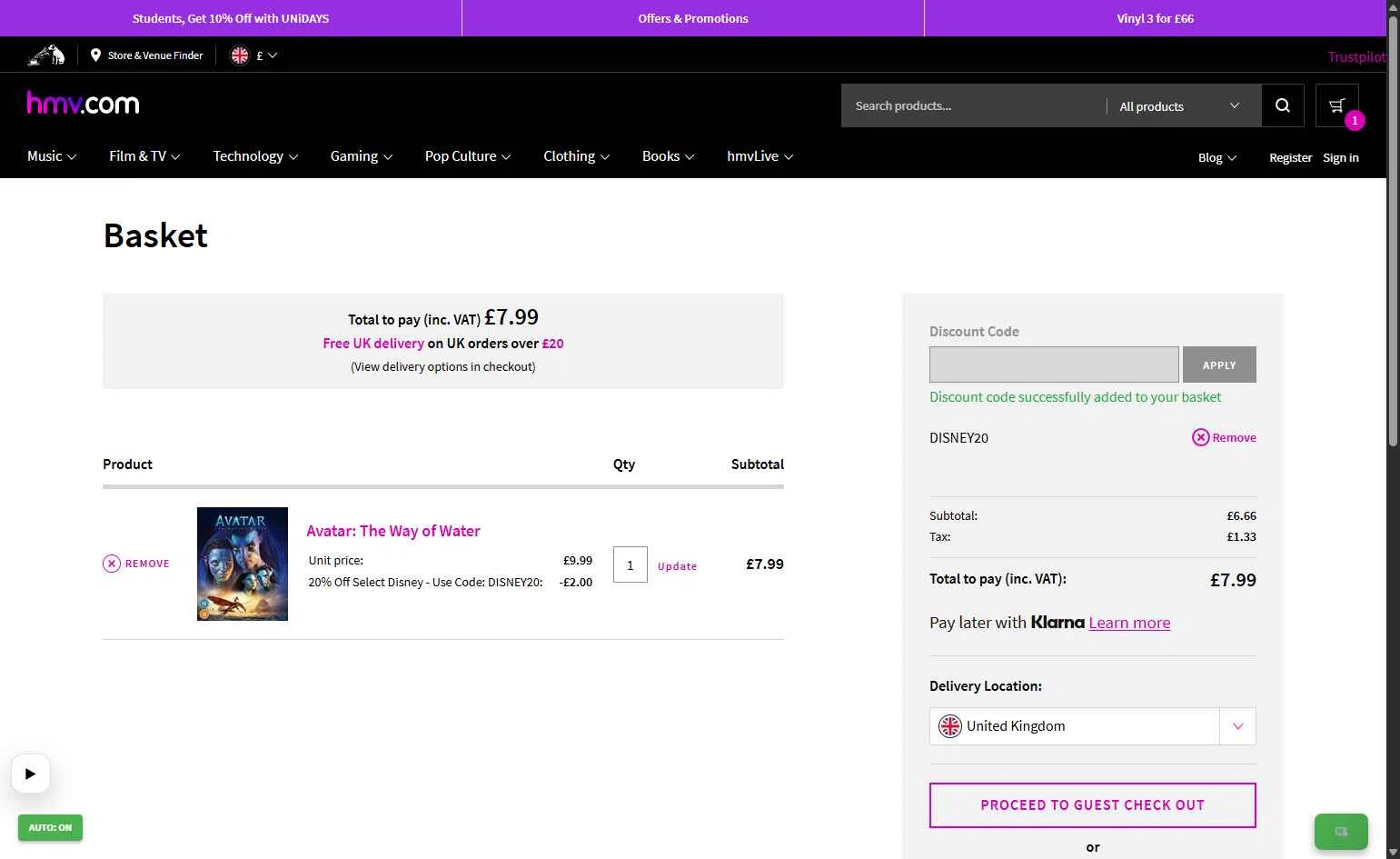Click the Free UK delivery link text
This screenshot has height=859, width=1400.
[373, 344]
